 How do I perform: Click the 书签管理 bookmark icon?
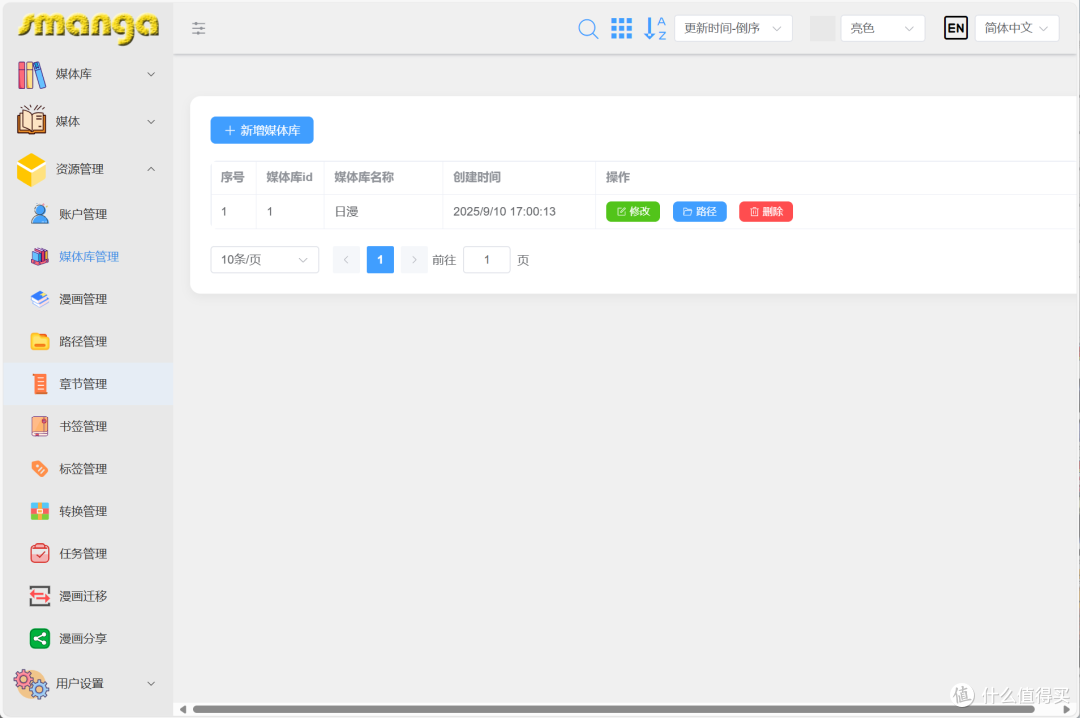pos(40,426)
